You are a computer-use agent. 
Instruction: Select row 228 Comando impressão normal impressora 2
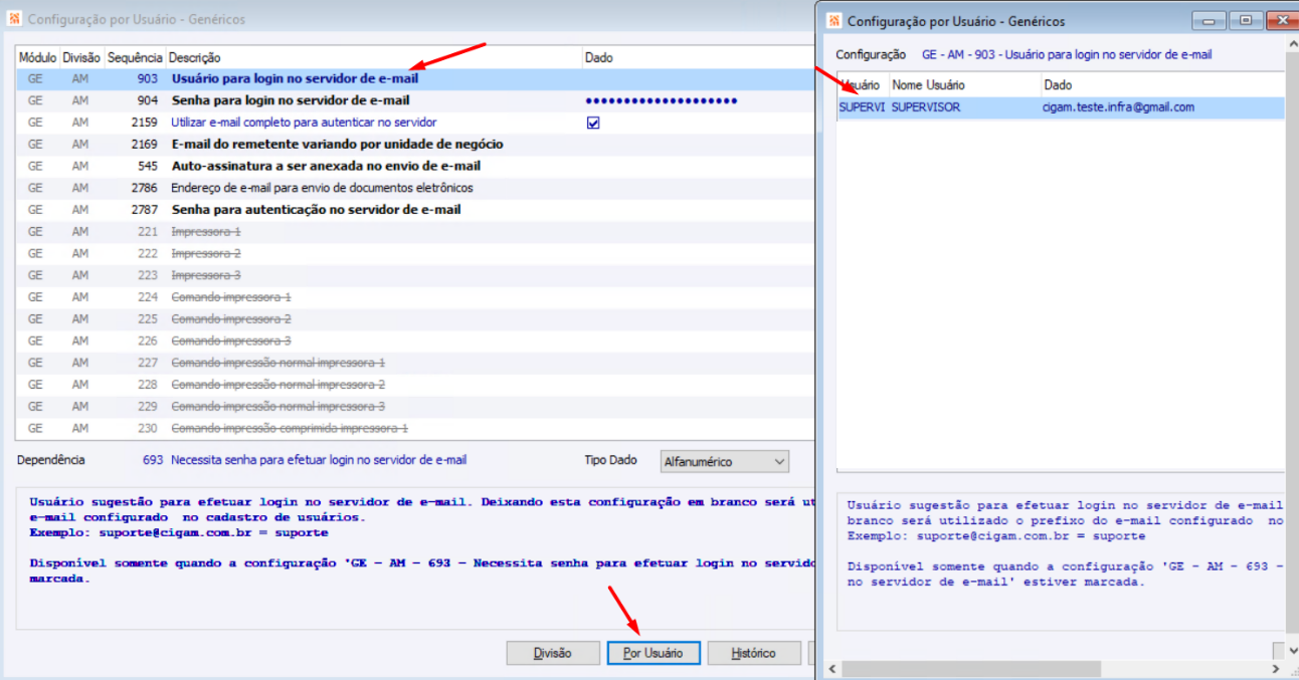[x=416, y=385]
